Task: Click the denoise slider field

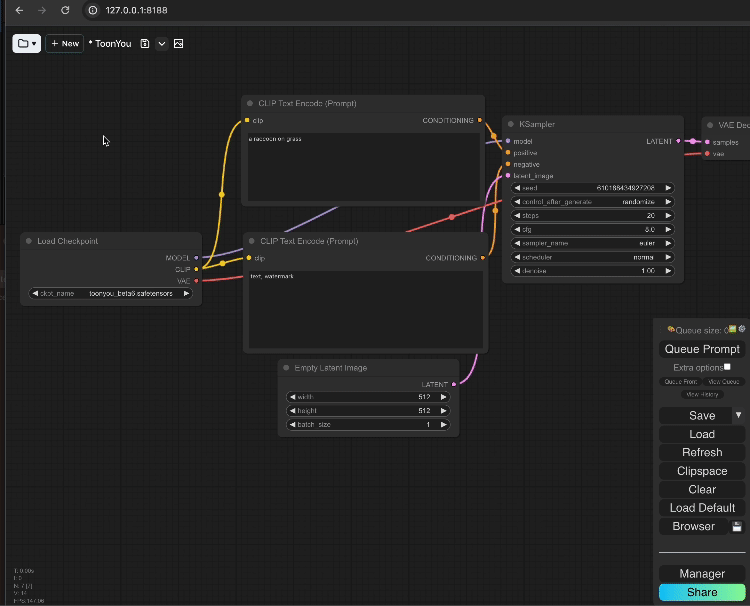Action: point(592,271)
